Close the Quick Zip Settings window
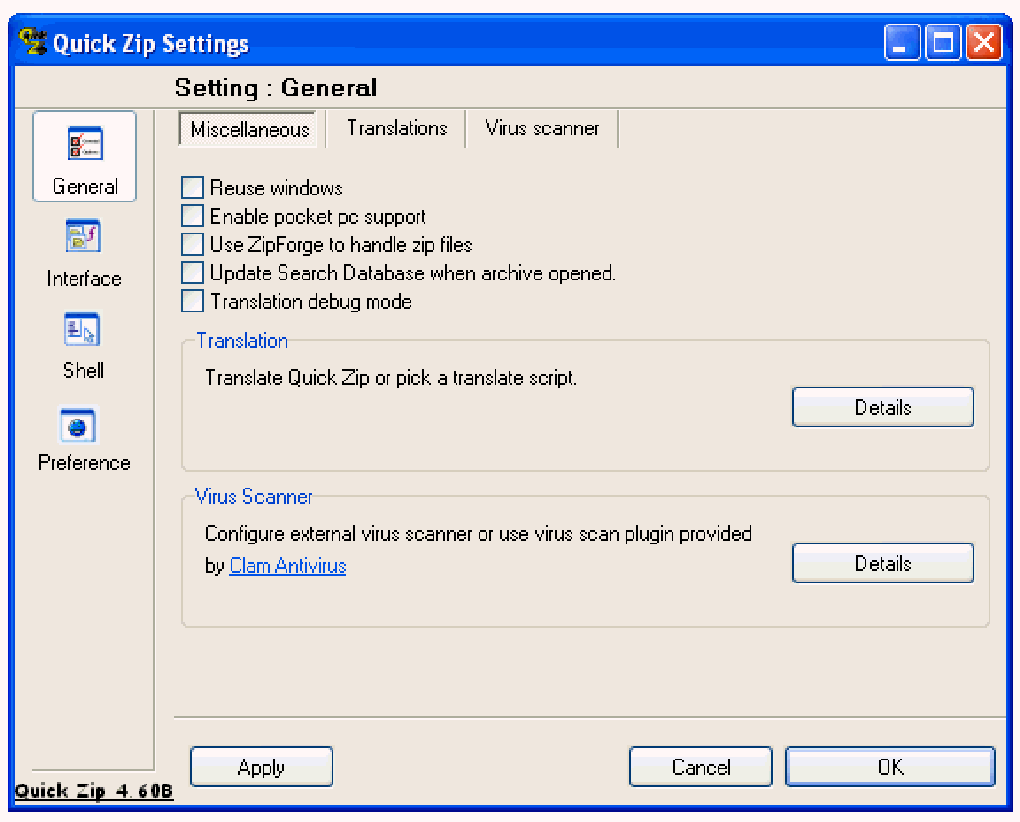Viewport: 1020px width, 822px height. 984,42
